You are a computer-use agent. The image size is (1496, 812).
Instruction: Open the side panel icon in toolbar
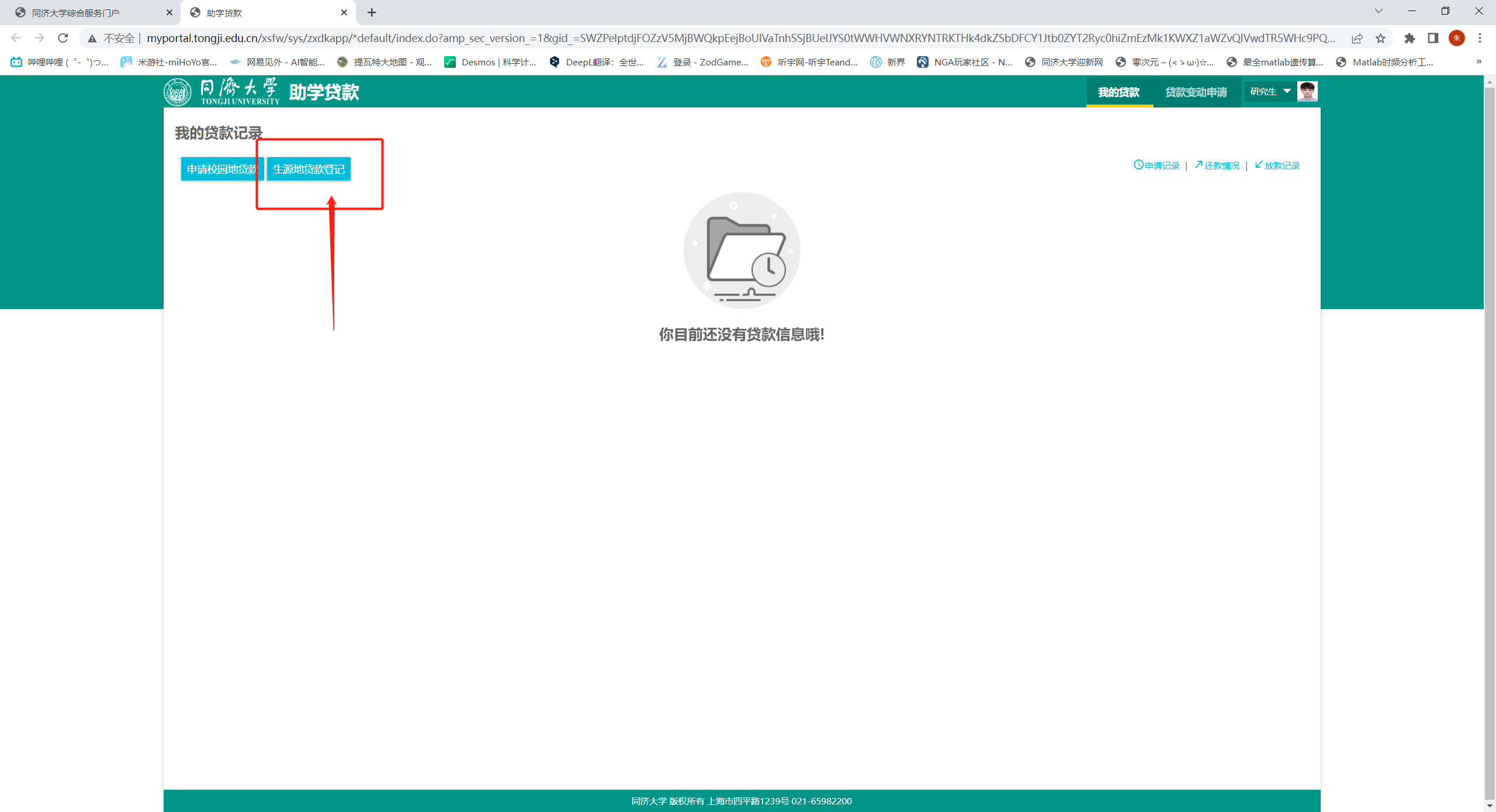pyautogui.click(x=1433, y=38)
